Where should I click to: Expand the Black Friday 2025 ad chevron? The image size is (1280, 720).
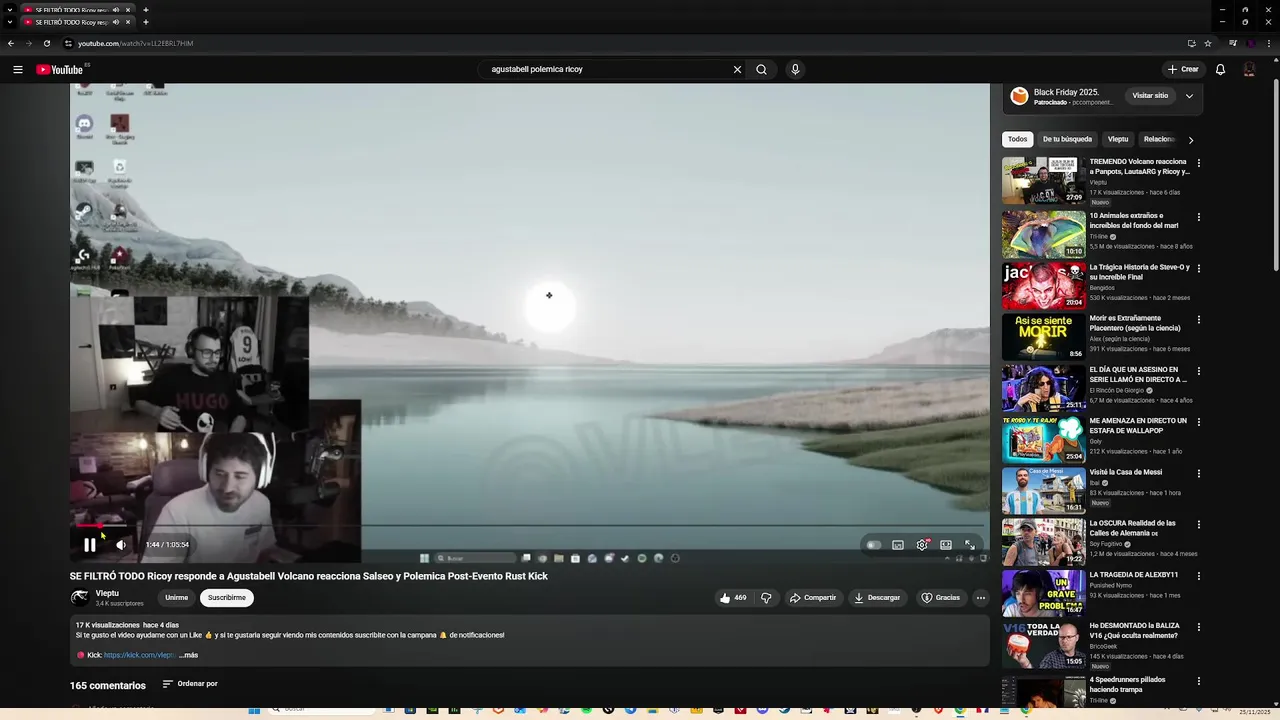pyautogui.click(x=1189, y=96)
